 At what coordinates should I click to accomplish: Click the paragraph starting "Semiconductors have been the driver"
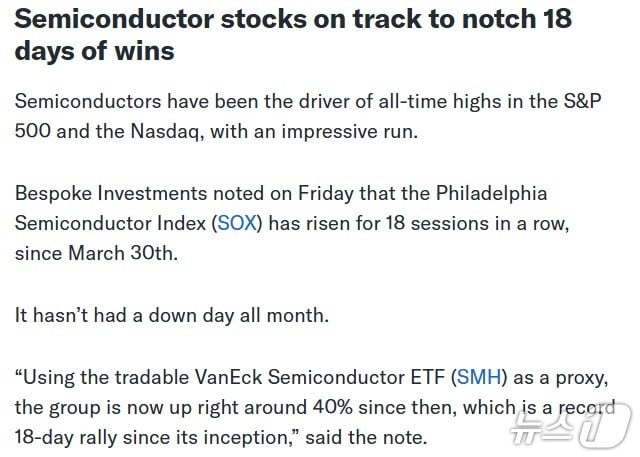point(180,100)
